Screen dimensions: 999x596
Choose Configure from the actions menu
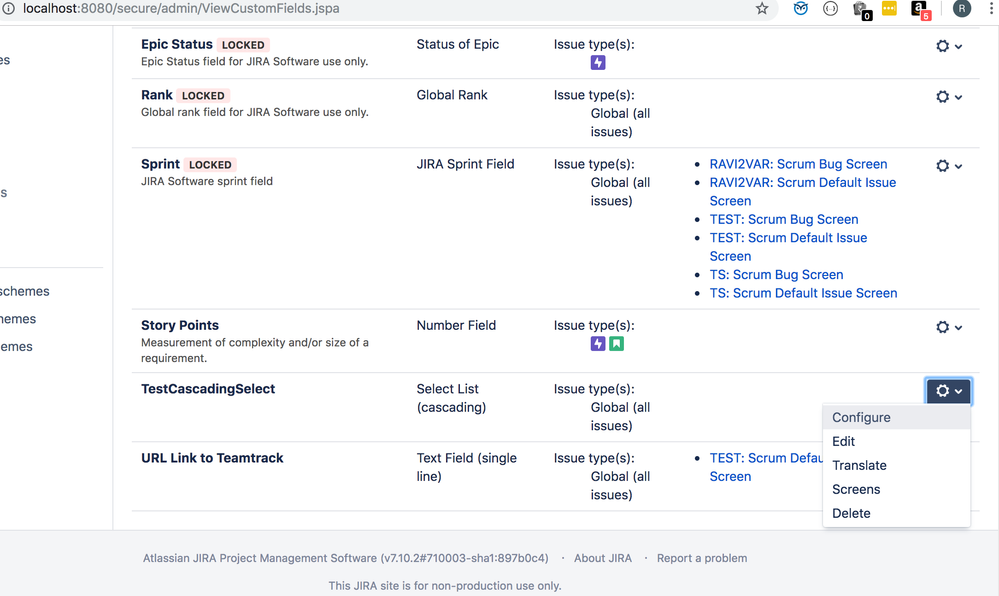896,418
